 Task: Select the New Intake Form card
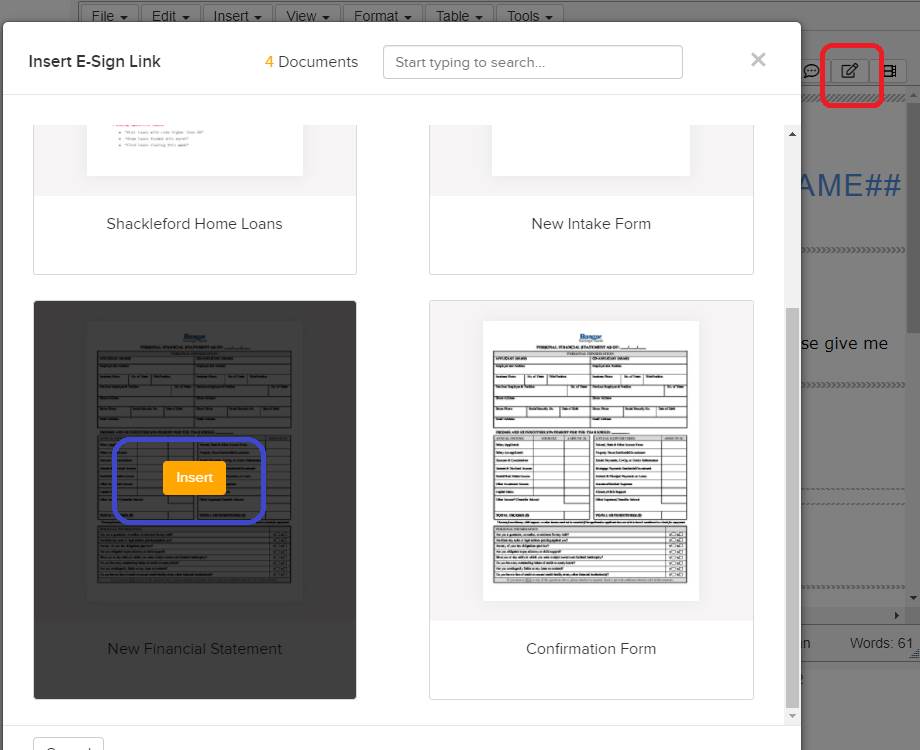point(591,200)
